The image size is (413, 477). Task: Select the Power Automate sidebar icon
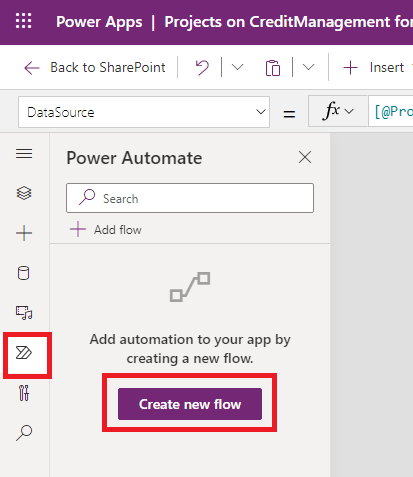coord(24,353)
